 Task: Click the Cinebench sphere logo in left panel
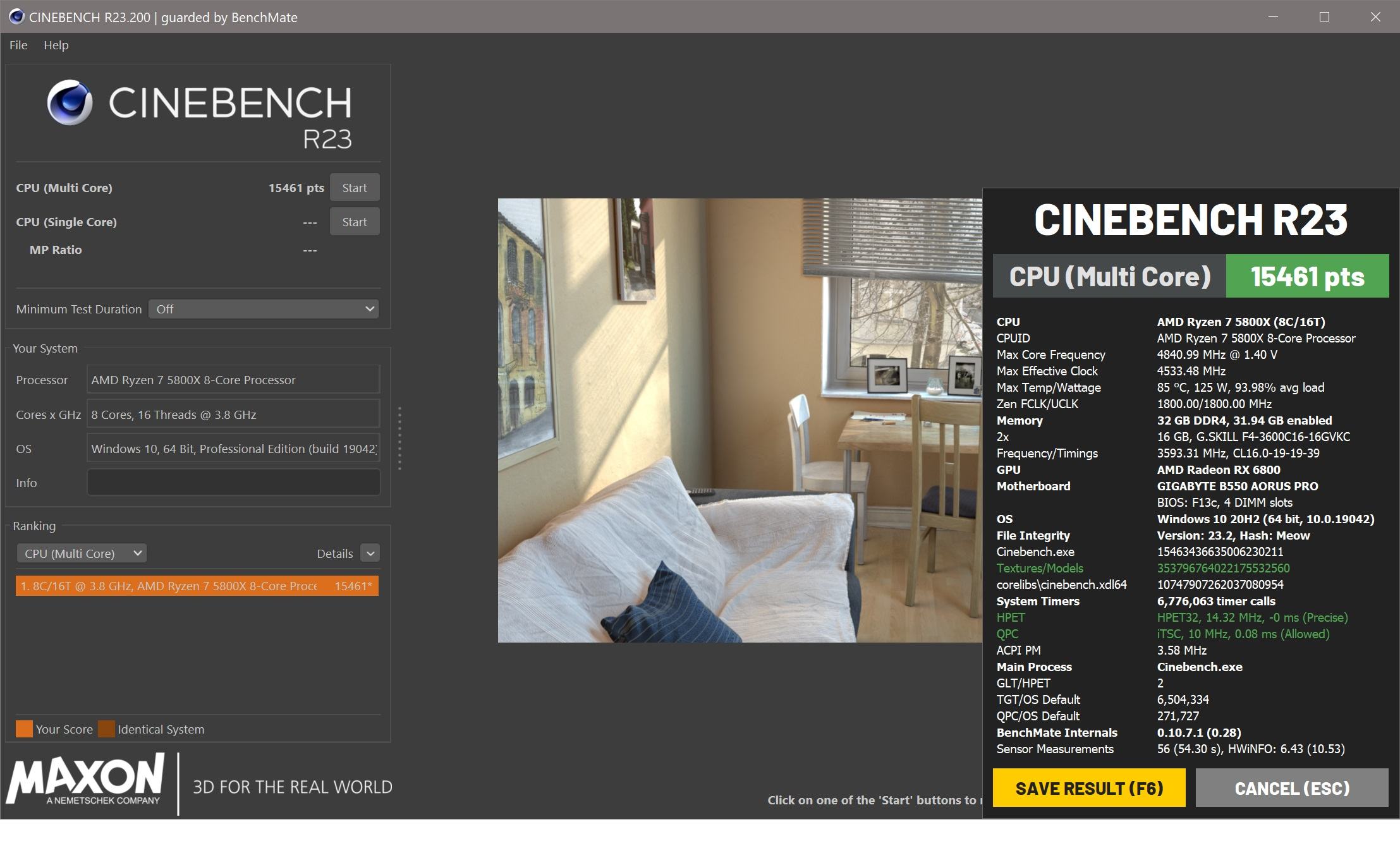tap(70, 102)
